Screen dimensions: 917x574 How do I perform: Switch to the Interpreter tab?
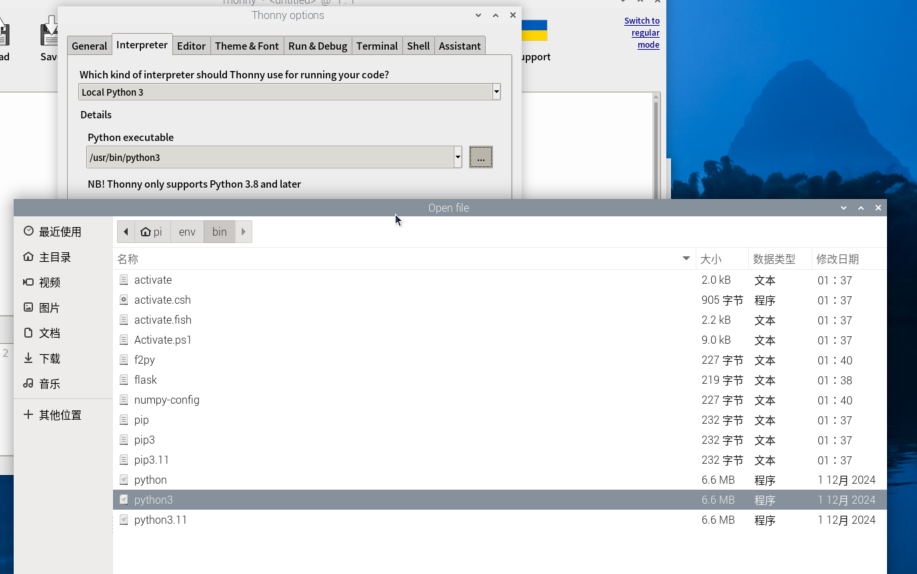(x=142, y=44)
